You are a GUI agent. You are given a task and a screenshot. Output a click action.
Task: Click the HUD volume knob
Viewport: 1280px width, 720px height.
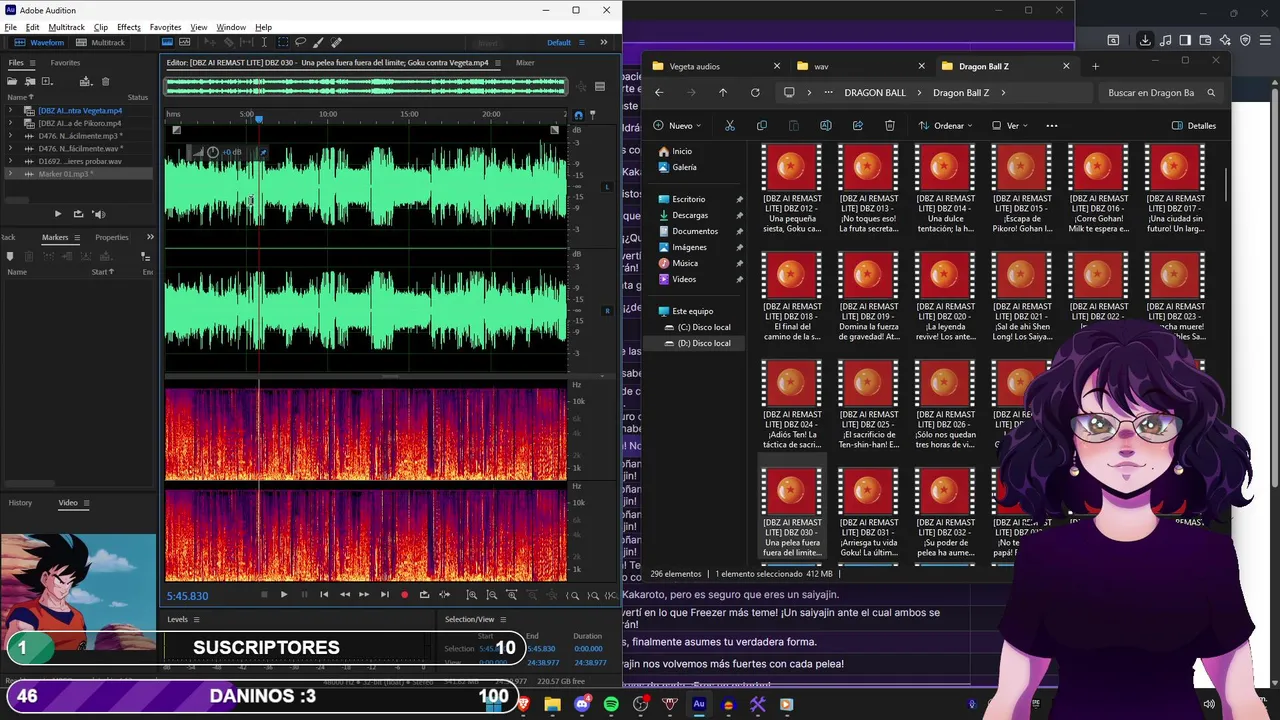[x=212, y=152]
